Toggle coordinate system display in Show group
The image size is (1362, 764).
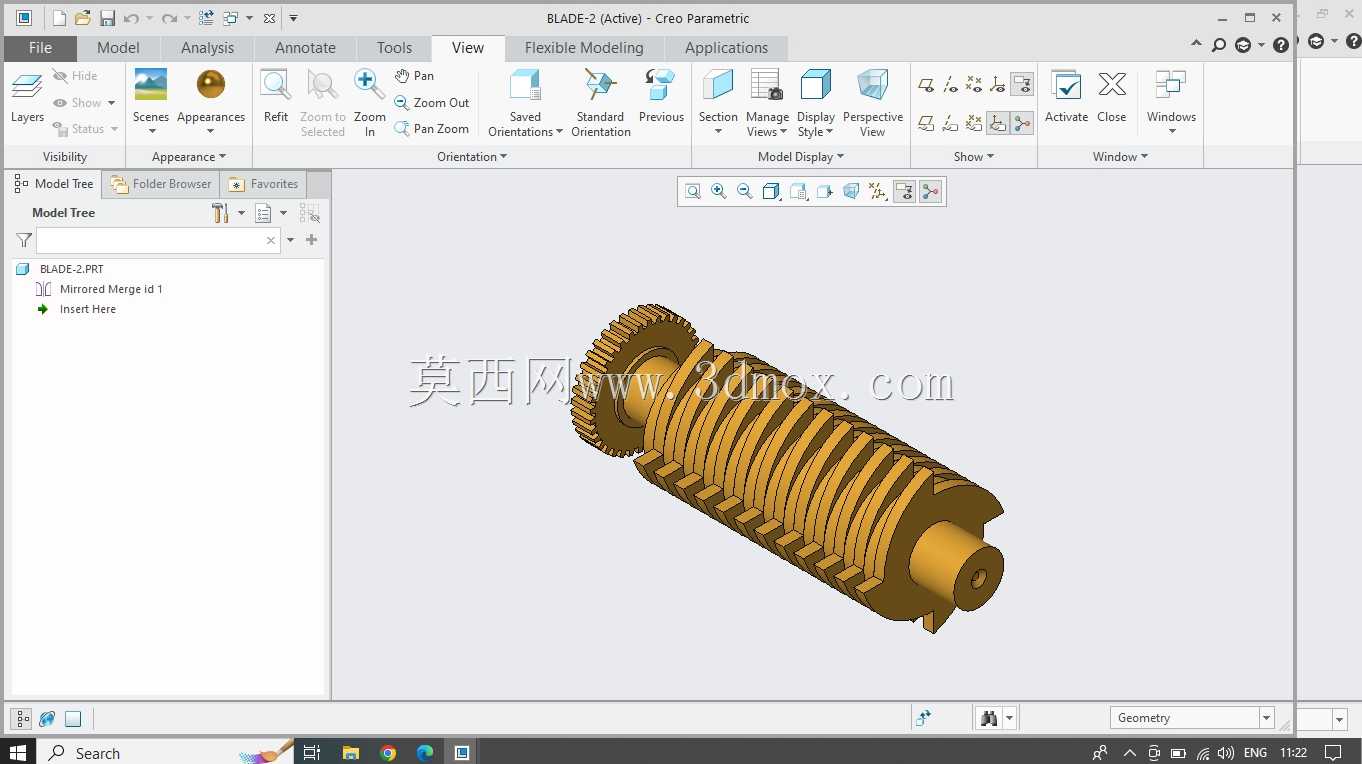pyautogui.click(x=998, y=85)
